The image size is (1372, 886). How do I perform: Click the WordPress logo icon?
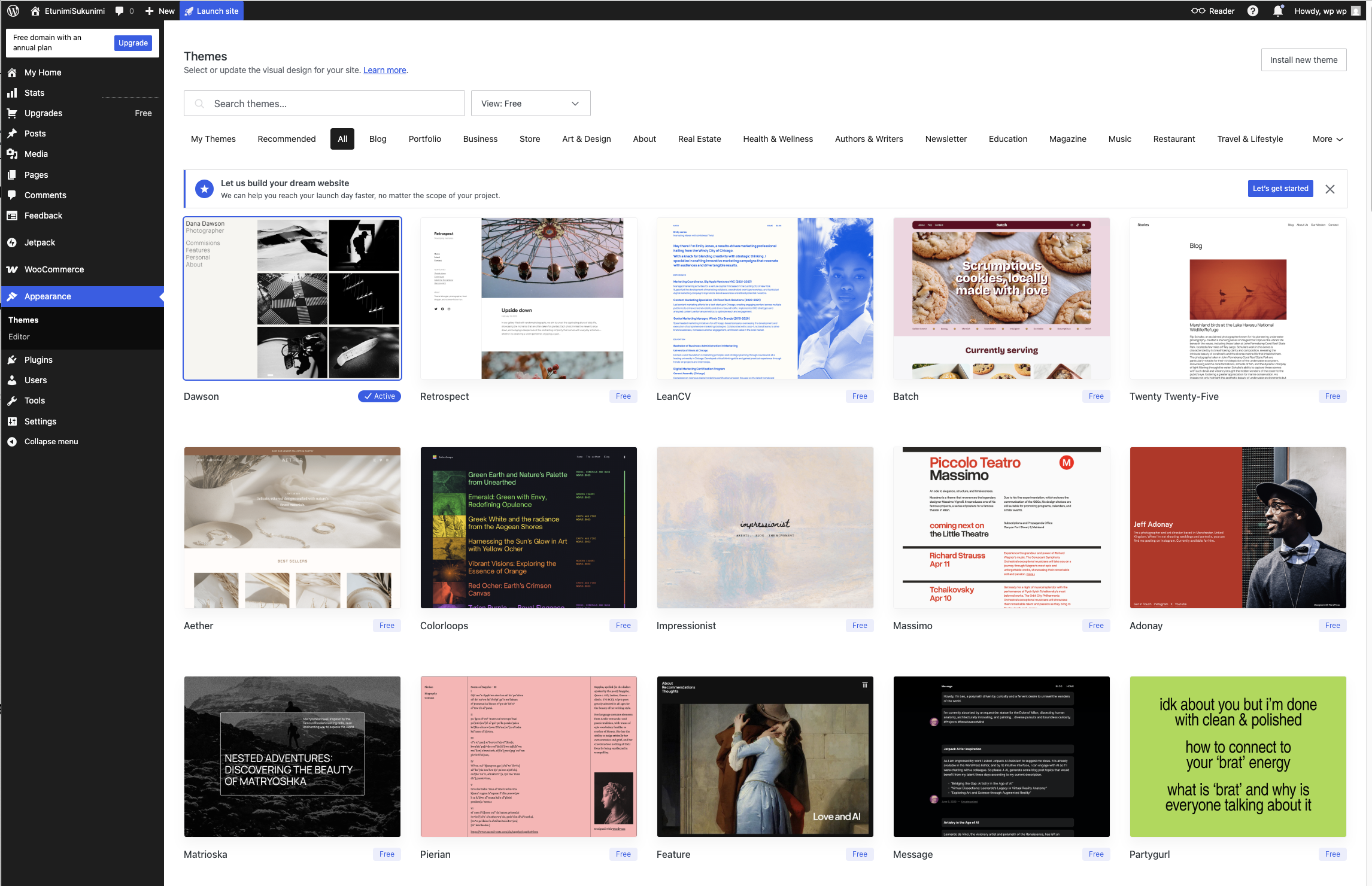(13, 11)
